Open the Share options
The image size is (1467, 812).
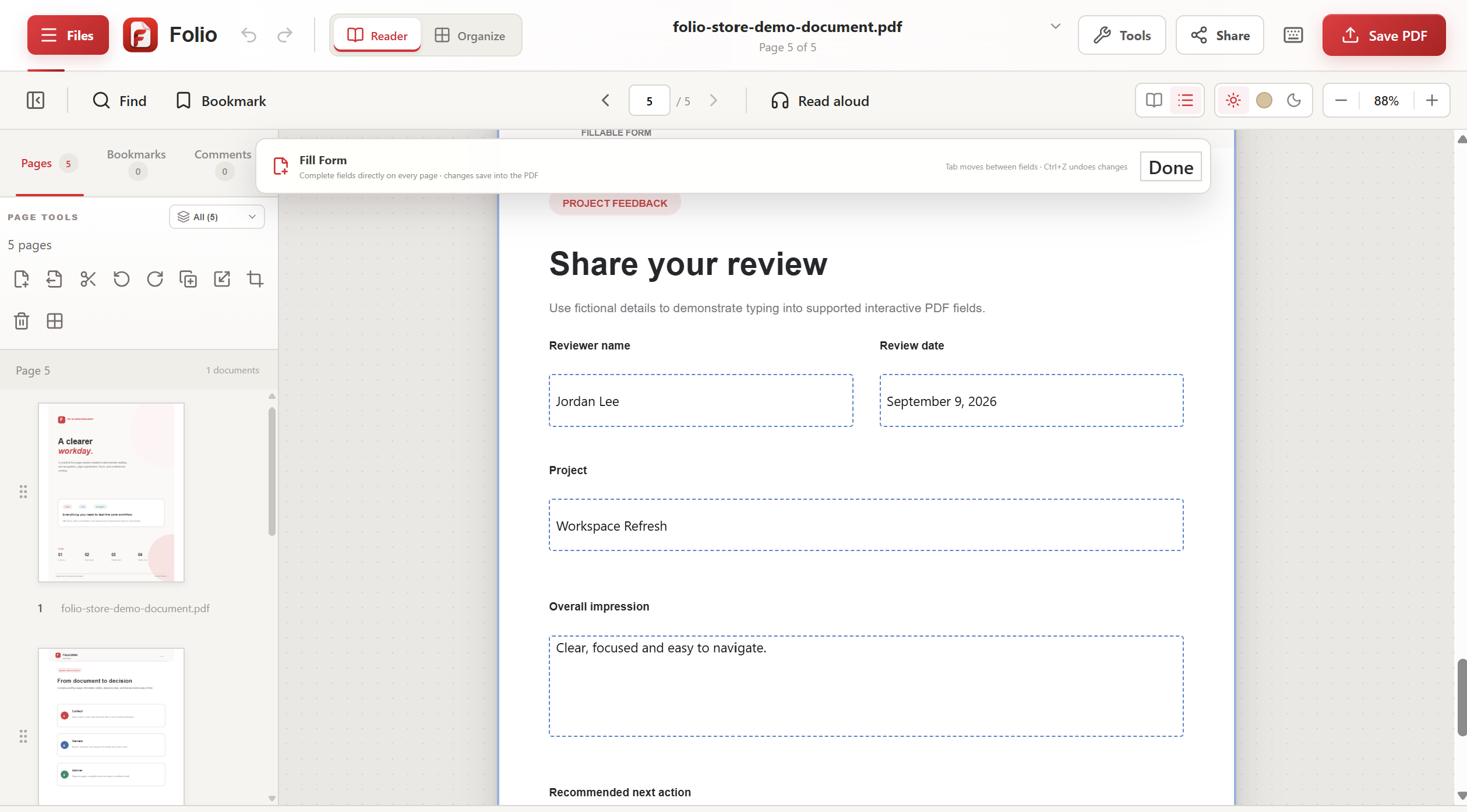pyautogui.click(x=1219, y=35)
